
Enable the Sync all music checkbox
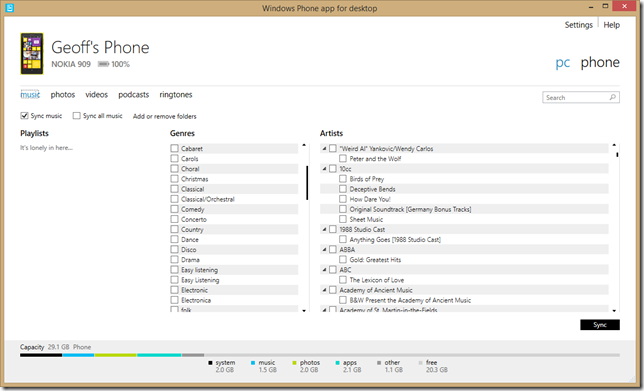point(76,116)
